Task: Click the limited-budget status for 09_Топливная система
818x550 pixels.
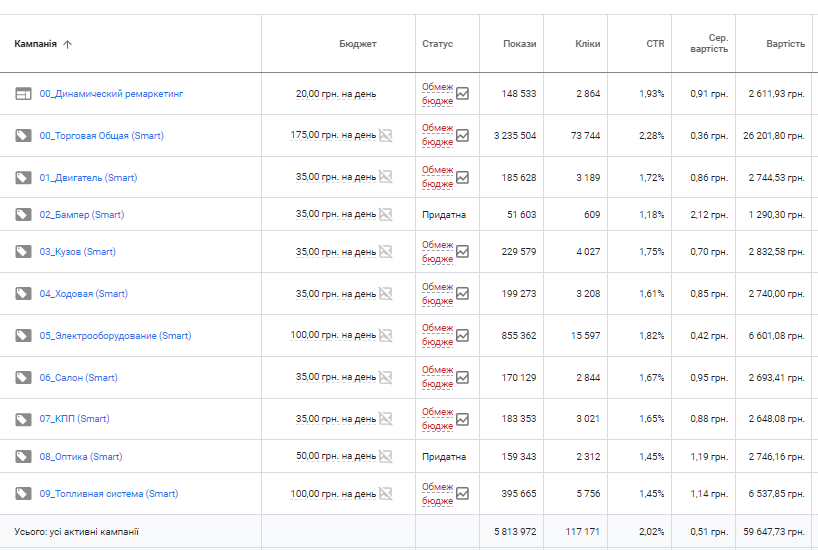Action: tap(437, 493)
